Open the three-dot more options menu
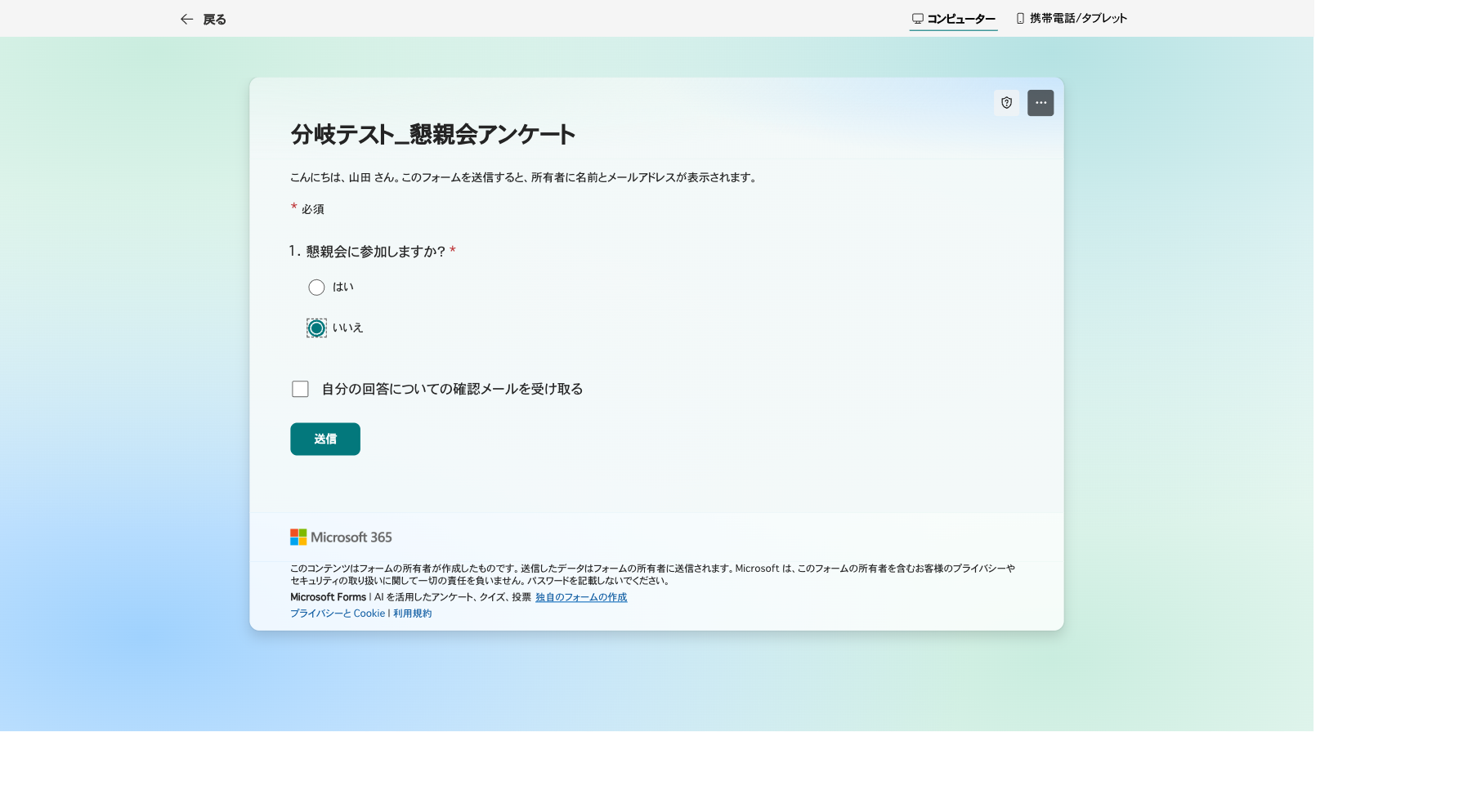The image size is (1459, 812). click(x=1041, y=103)
